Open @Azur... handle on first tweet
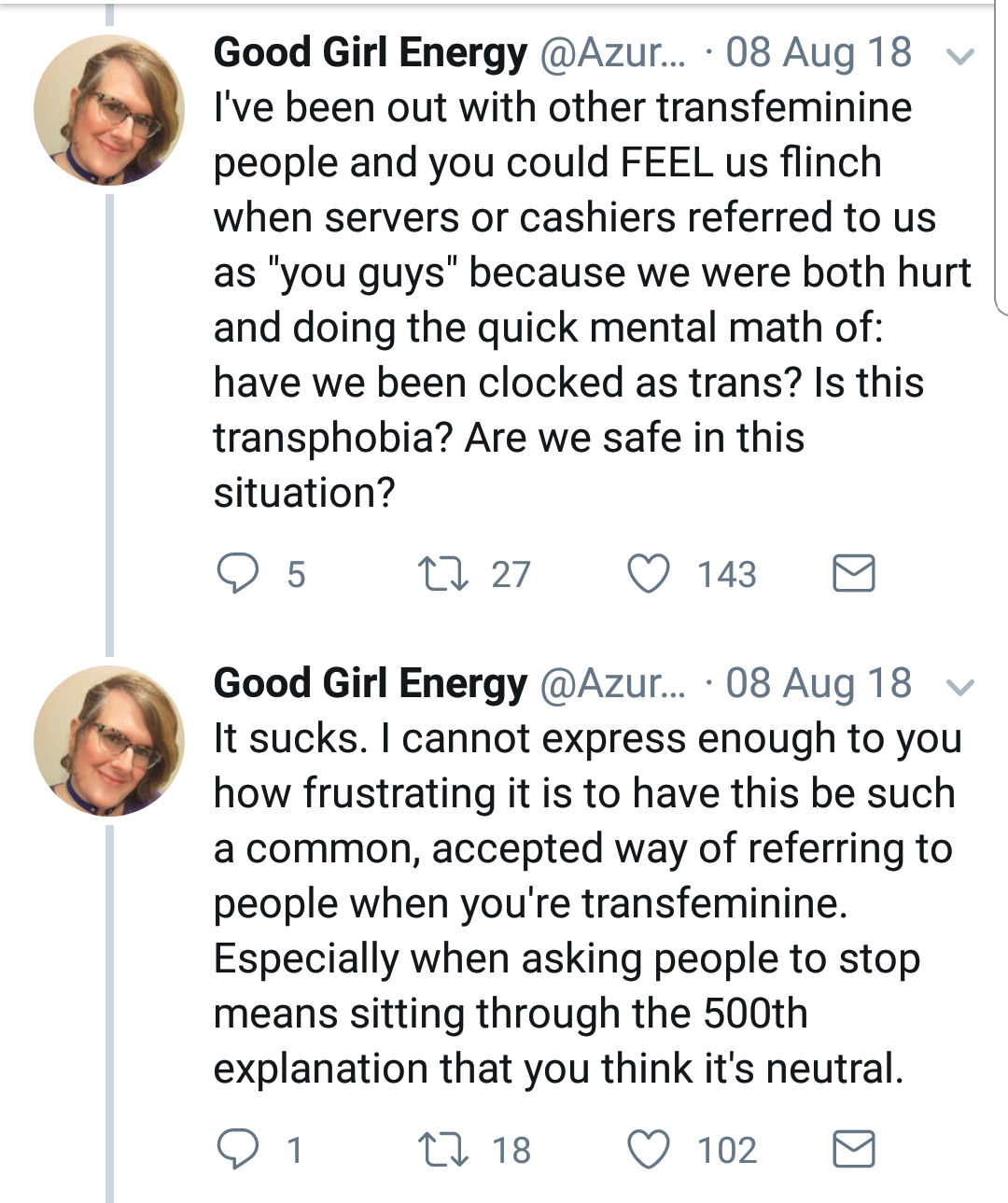1008x1203 pixels. tap(612, 53)
